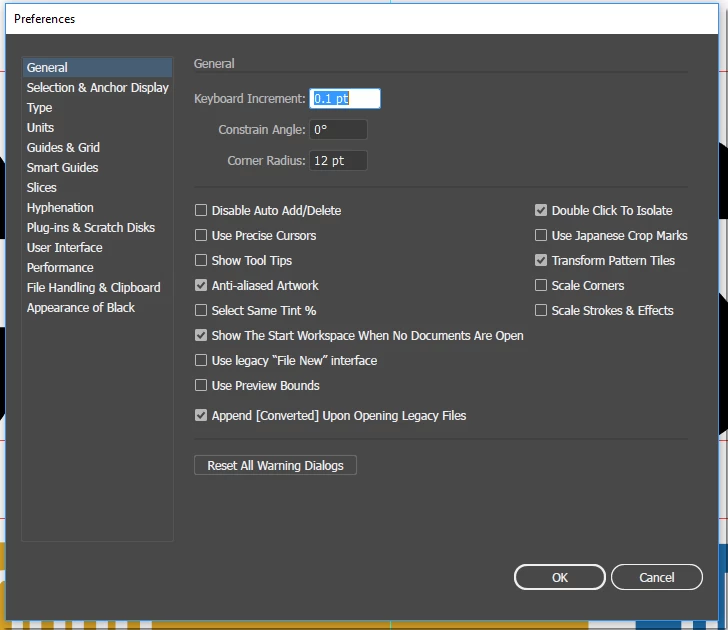Open Hyphenation preferences section
728x630 pixels.
pyautogui.click(x=97, y=208)
